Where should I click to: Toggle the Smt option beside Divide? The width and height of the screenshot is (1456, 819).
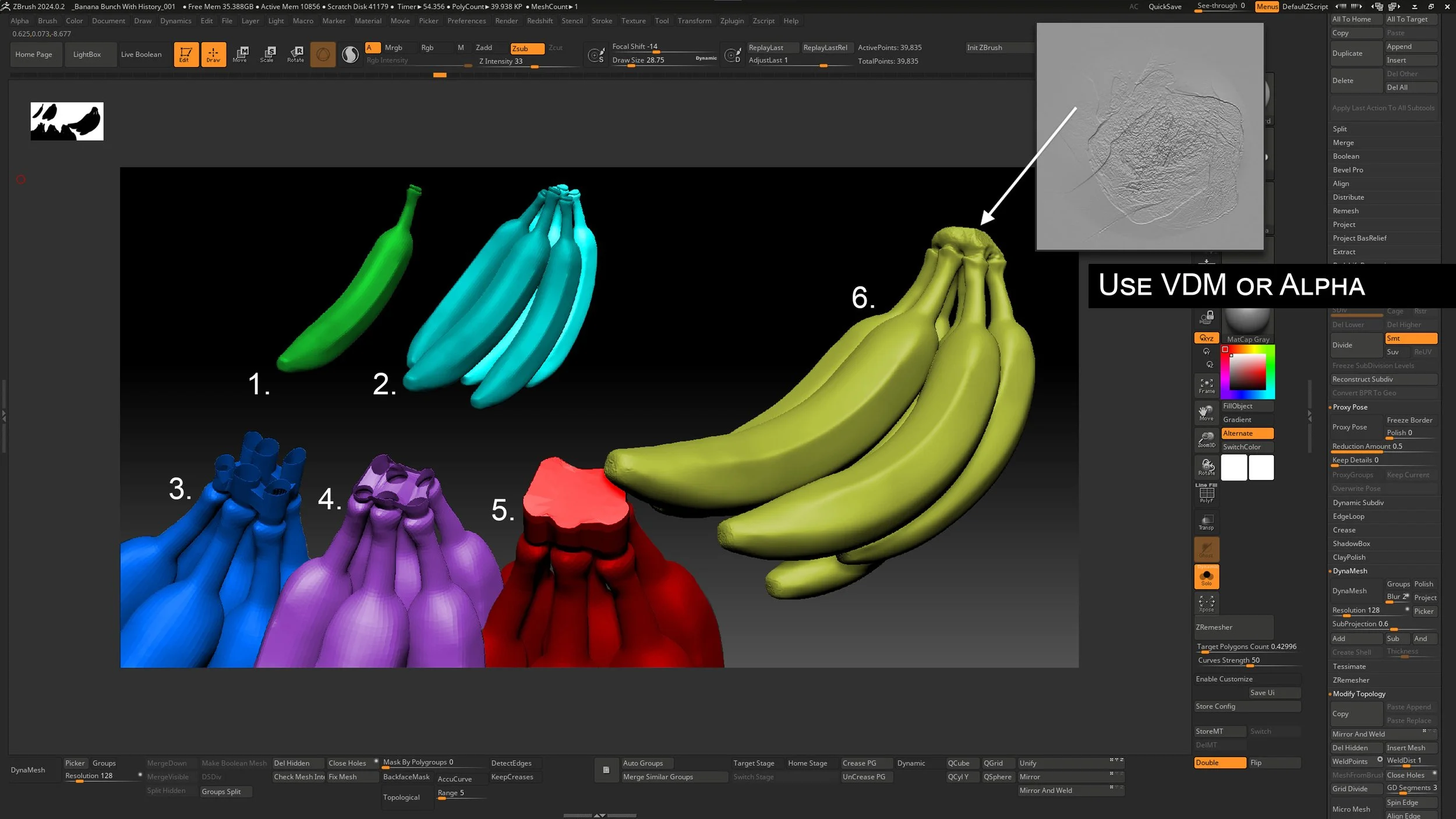(x=1410, y=338)
